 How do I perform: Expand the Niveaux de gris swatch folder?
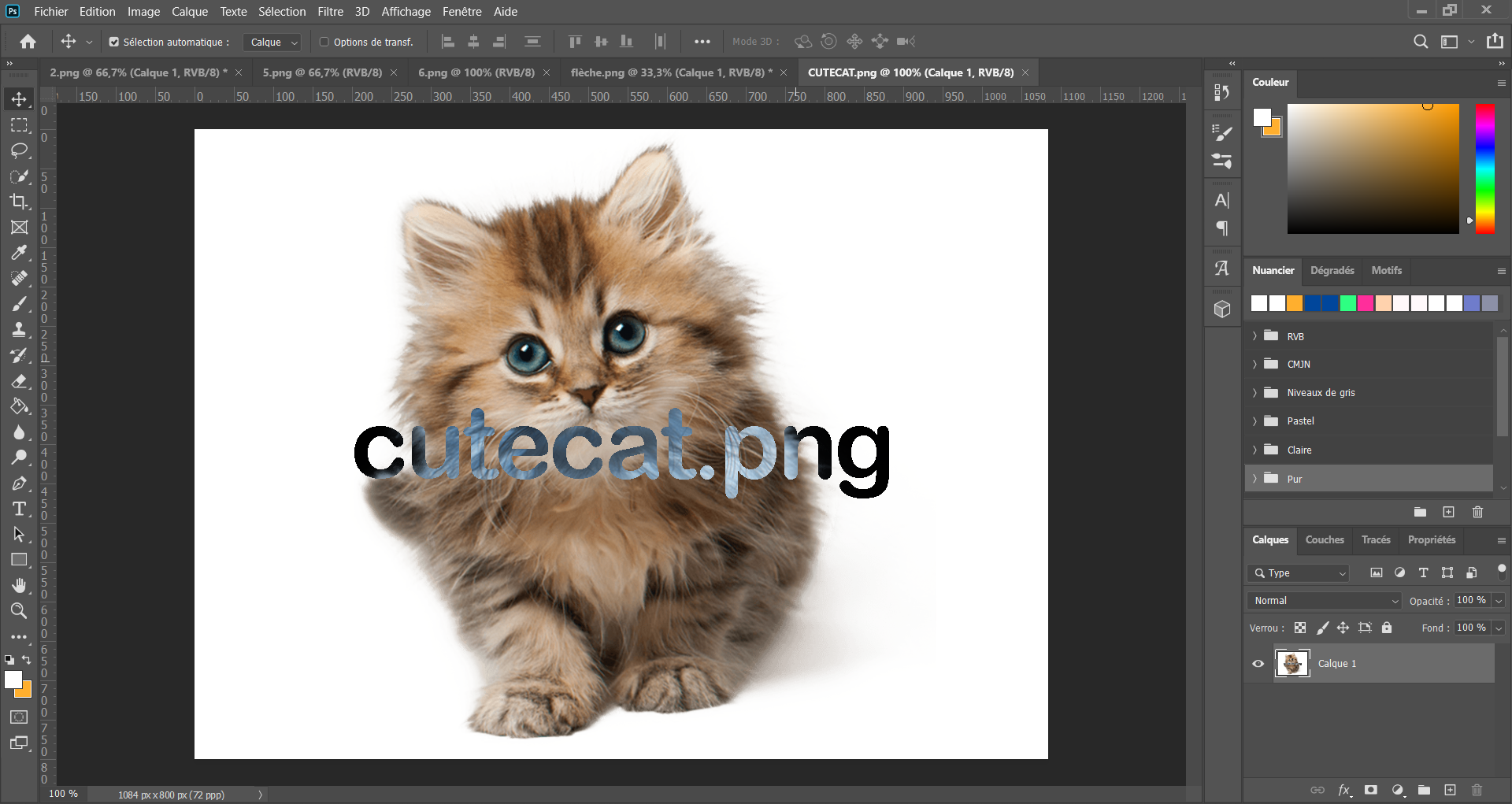1254,392
